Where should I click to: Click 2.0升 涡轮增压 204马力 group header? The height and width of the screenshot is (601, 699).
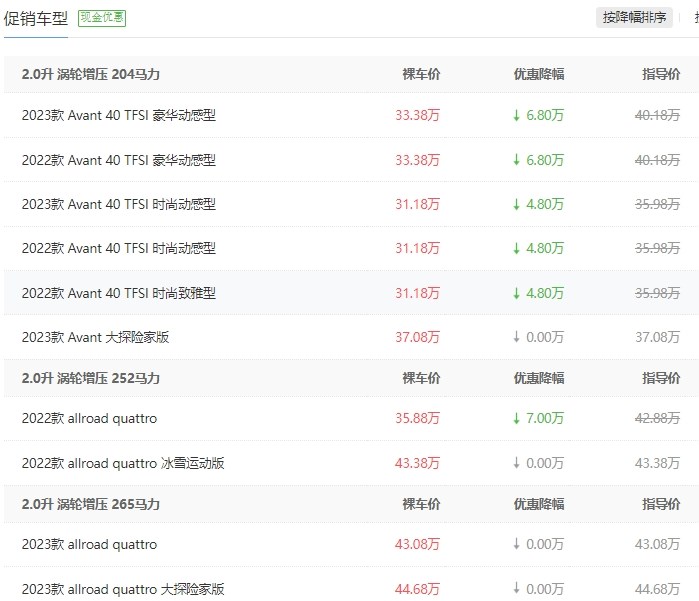point(90,74)
